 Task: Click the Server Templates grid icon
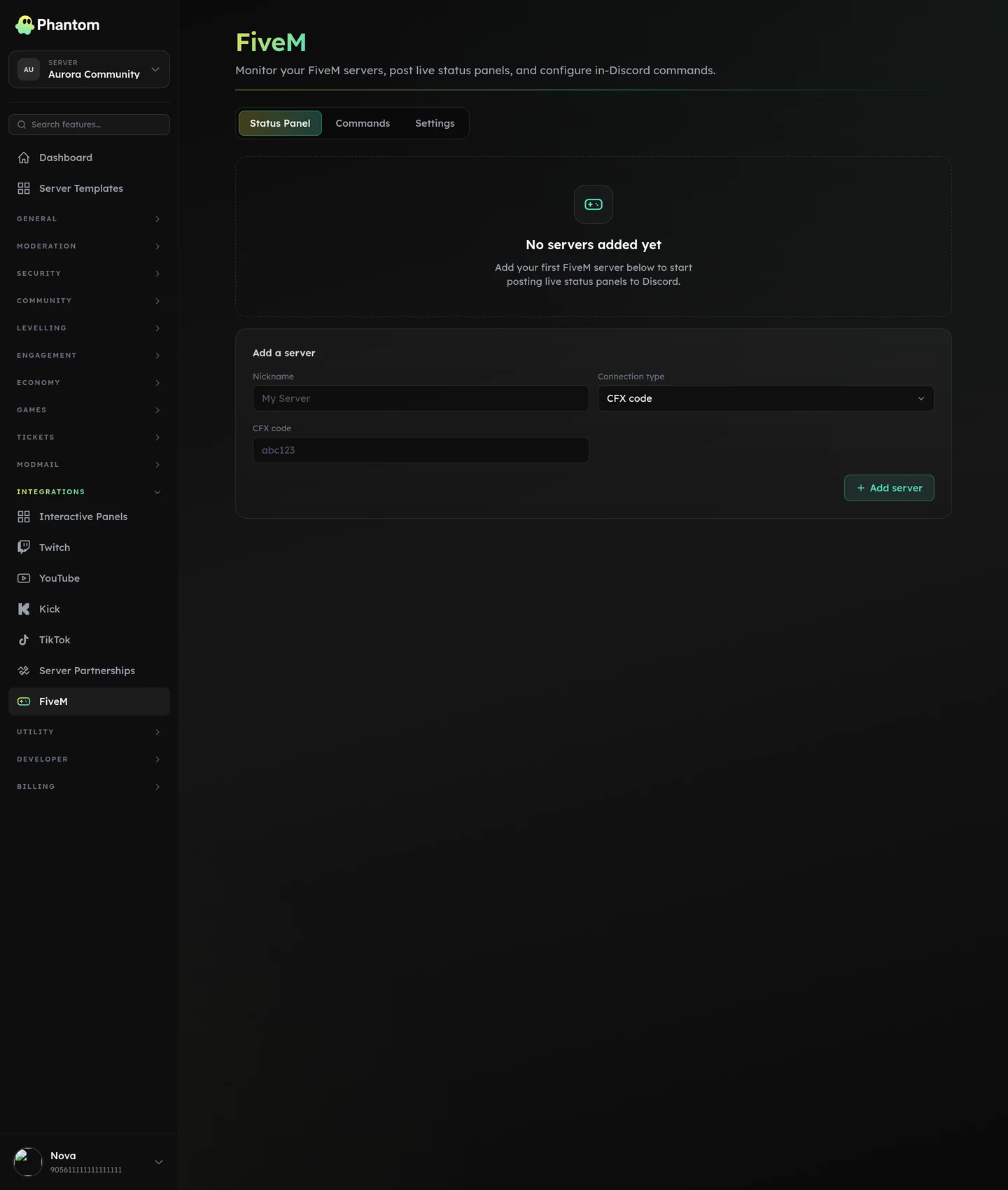tap(24, 188)
